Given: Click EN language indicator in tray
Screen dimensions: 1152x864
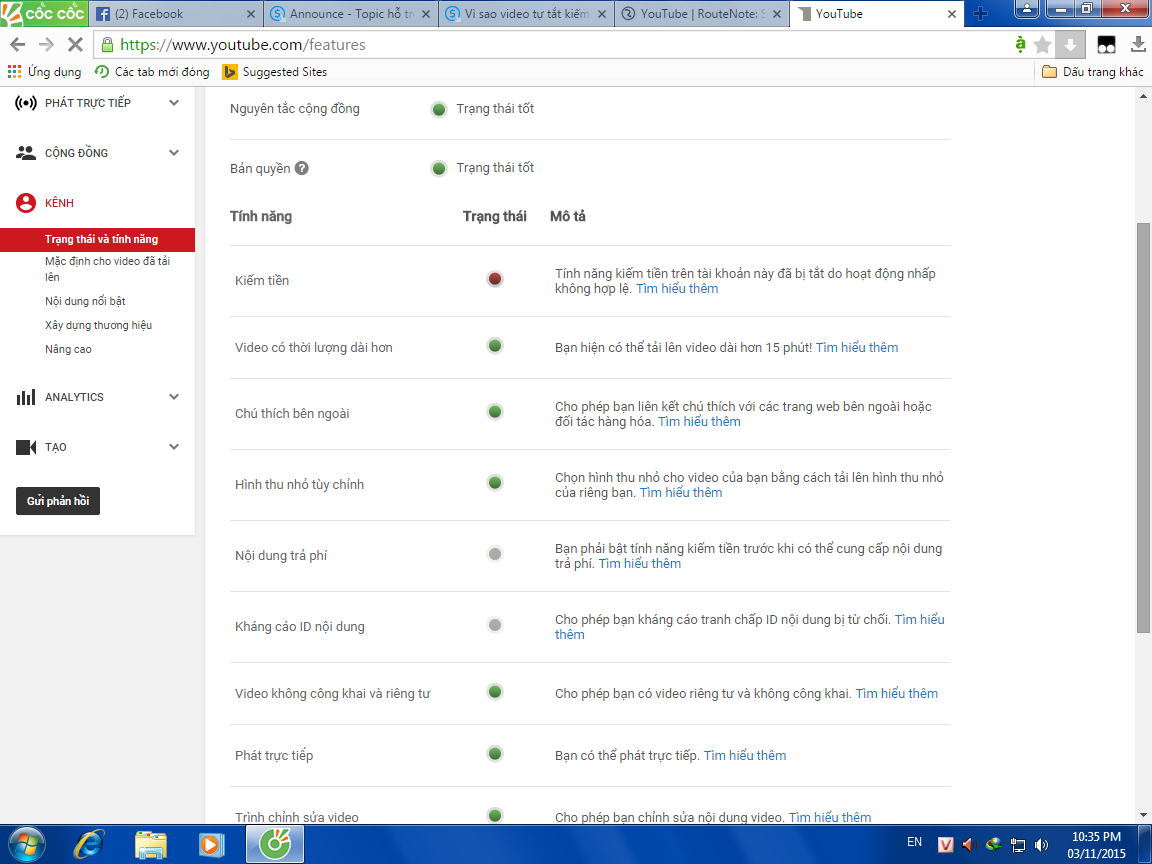Looking at the screenshot, I should point(914,842).
